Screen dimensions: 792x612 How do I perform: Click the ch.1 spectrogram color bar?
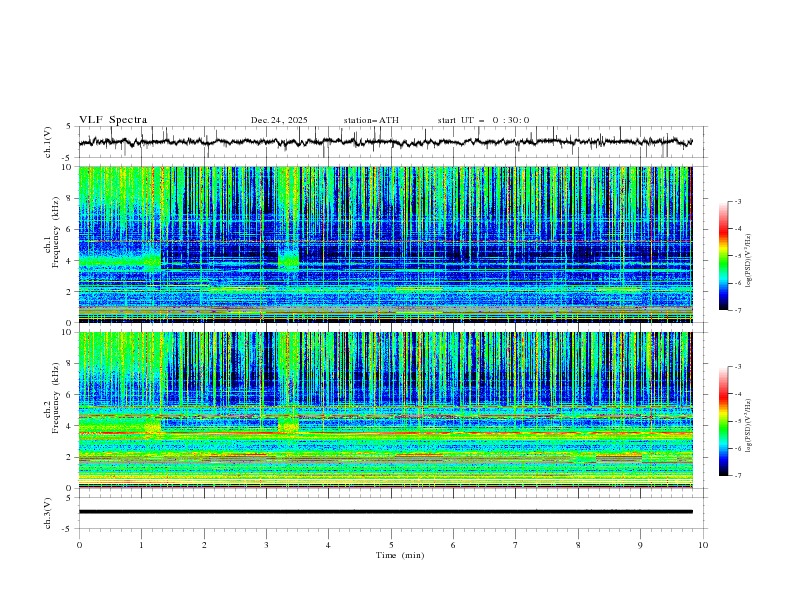click(x=723, y=256)
